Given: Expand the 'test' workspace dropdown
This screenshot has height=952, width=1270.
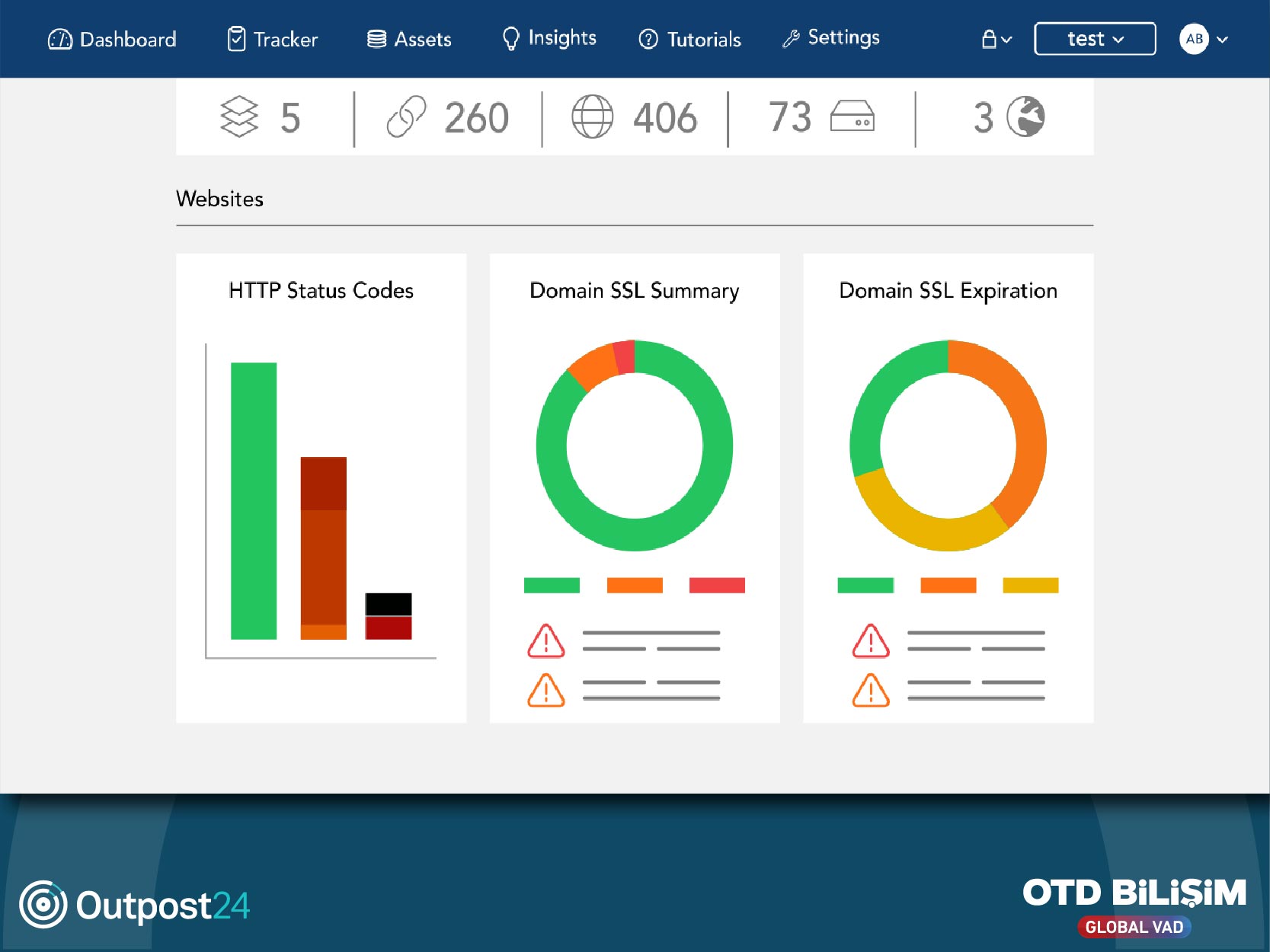Looking at the screenshot, I should pos(1095,39).
